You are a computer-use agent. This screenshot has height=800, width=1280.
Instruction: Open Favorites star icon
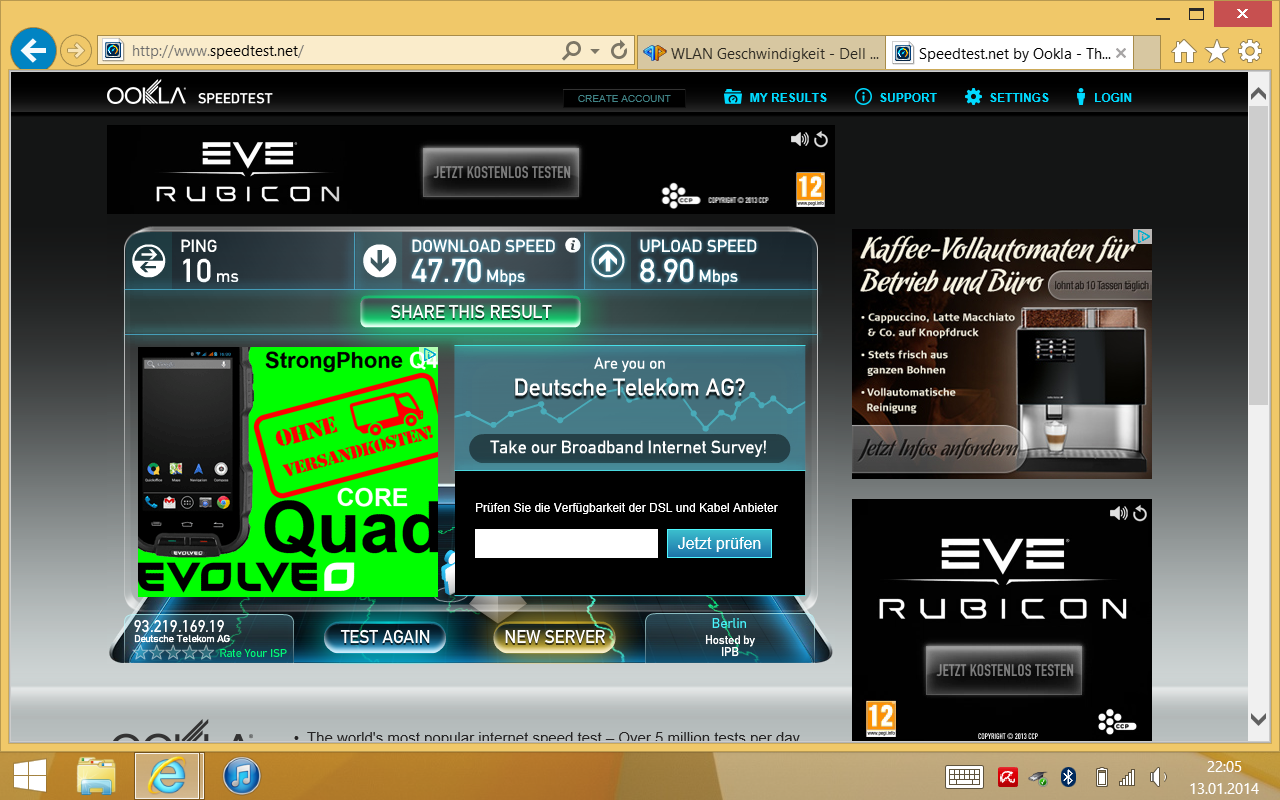tap(1217, 51)
